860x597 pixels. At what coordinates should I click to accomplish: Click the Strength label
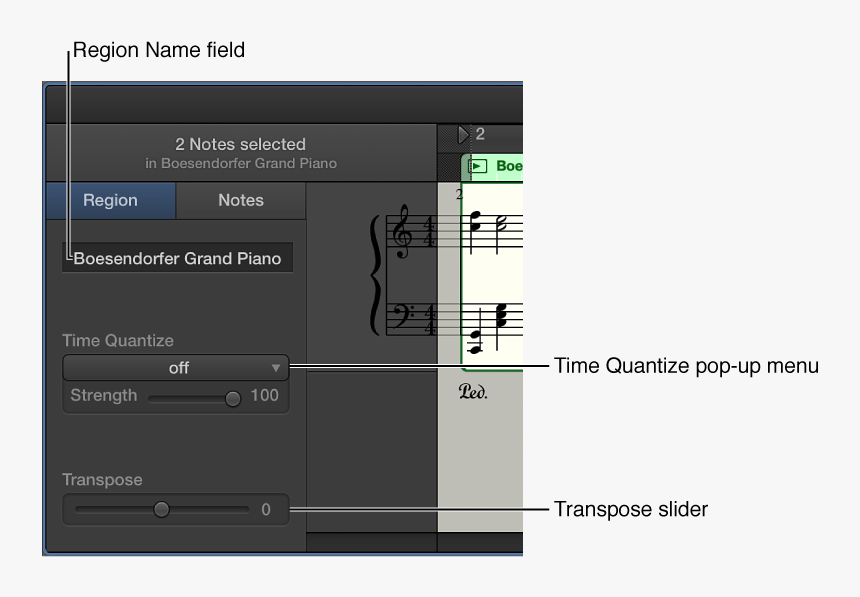coord(104,395)
